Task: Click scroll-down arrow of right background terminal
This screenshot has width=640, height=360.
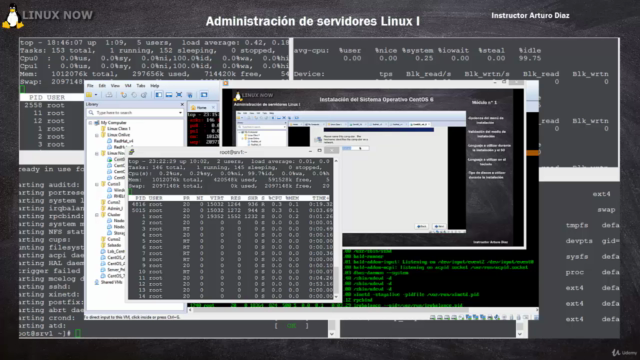Action: [x=520, y=334]
